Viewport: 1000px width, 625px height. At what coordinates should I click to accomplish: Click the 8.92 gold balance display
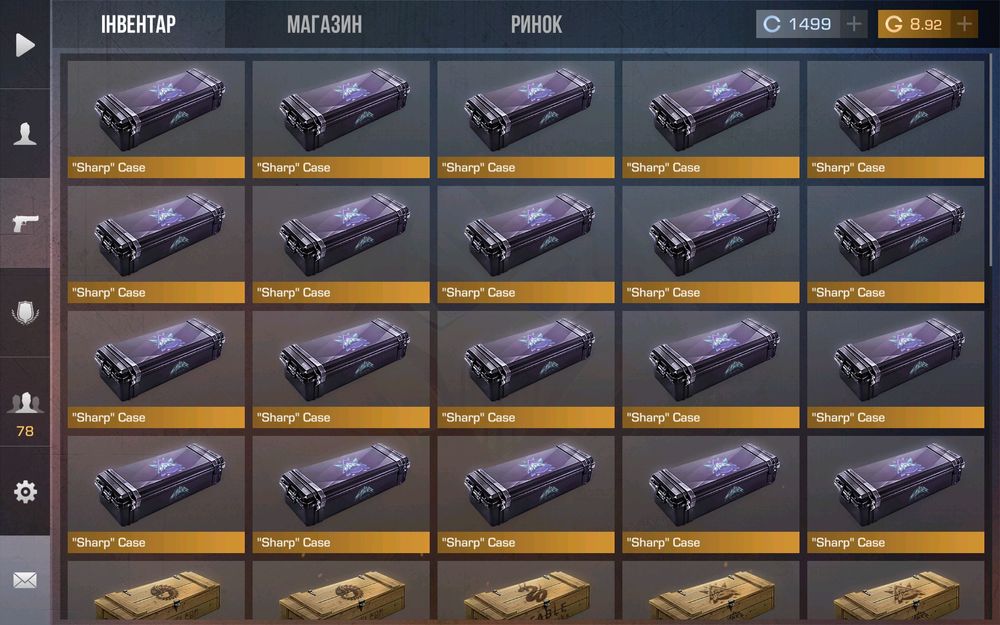[x=915, y=24]
